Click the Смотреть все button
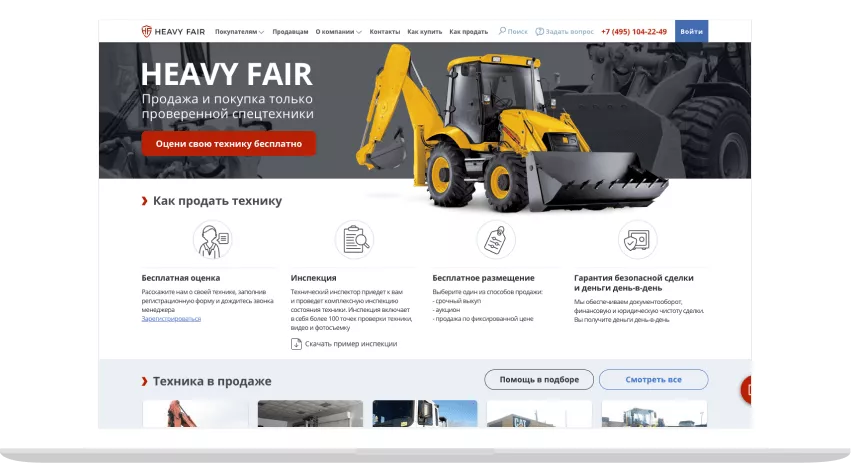Screen dimensions: 851x463 (653, 380)
